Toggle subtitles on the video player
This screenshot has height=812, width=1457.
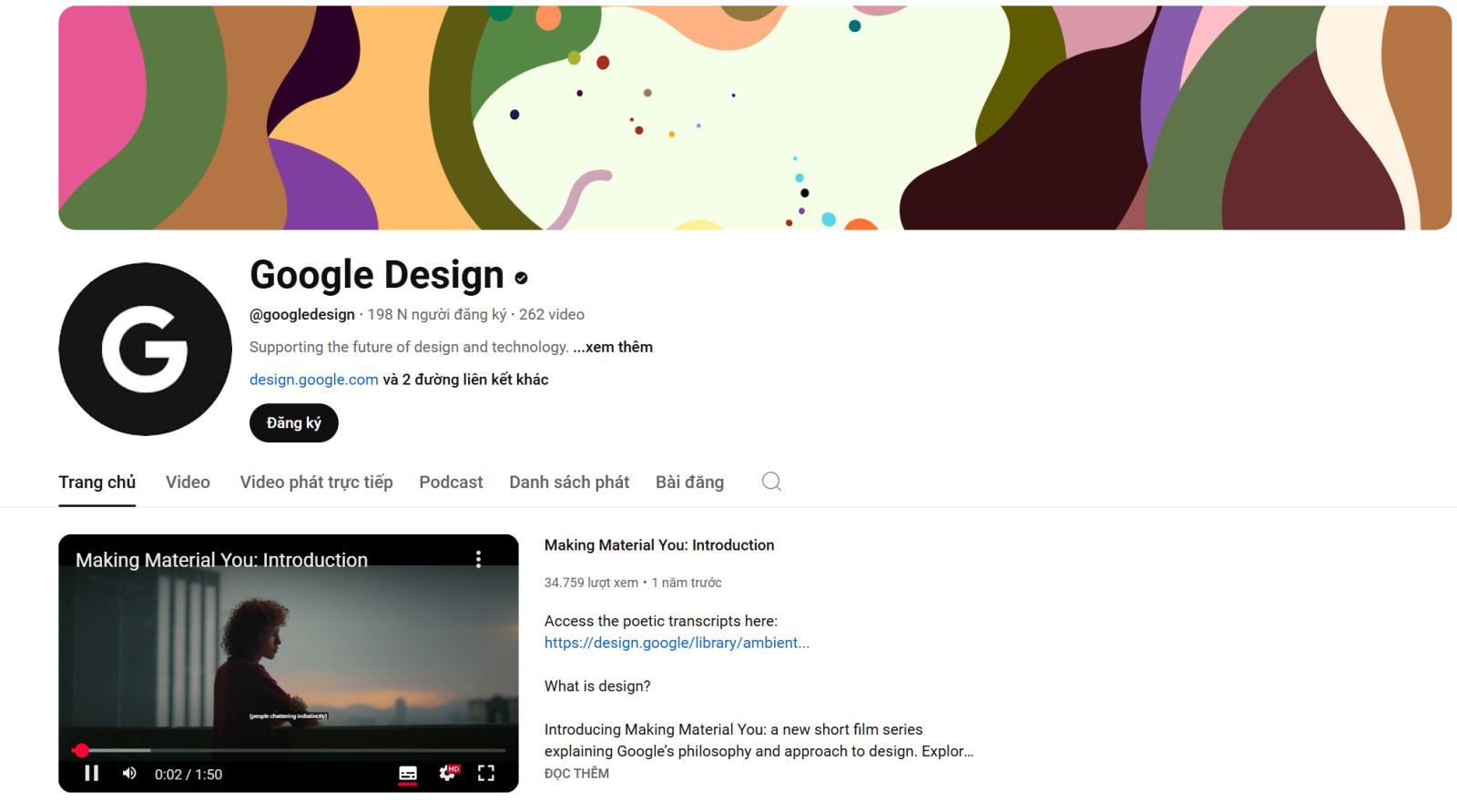point(408,774)
